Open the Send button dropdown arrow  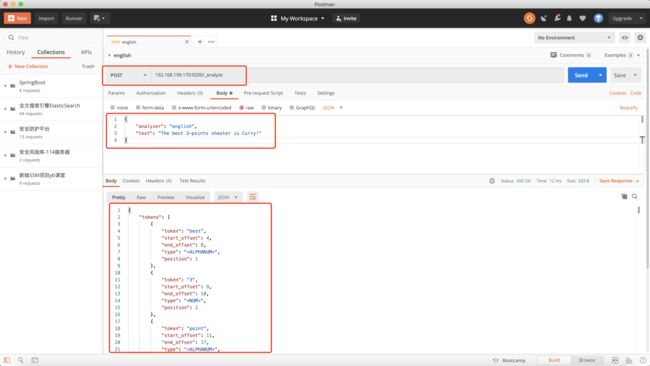tap(600, 75)
